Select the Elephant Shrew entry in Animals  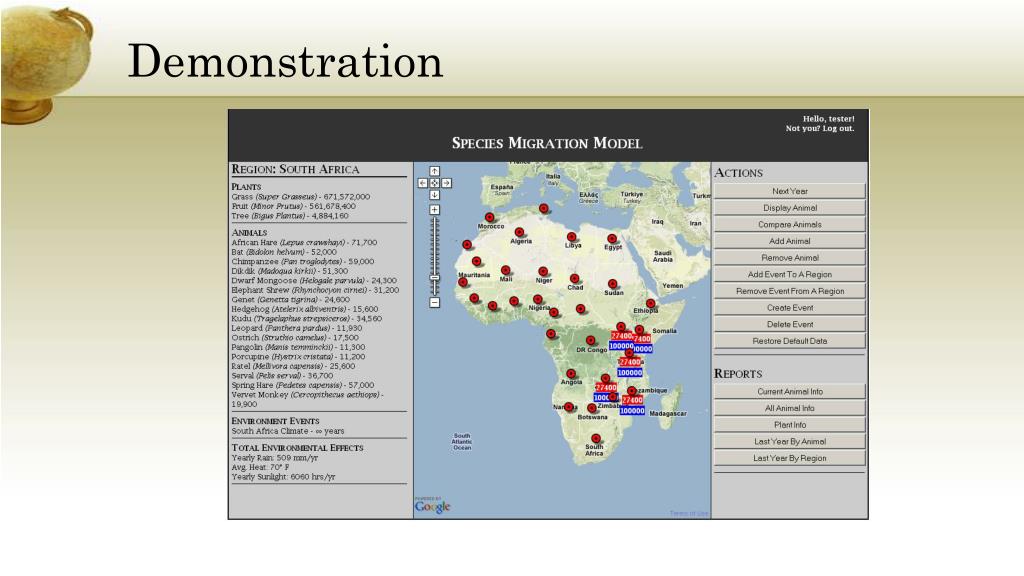point(315,290)
